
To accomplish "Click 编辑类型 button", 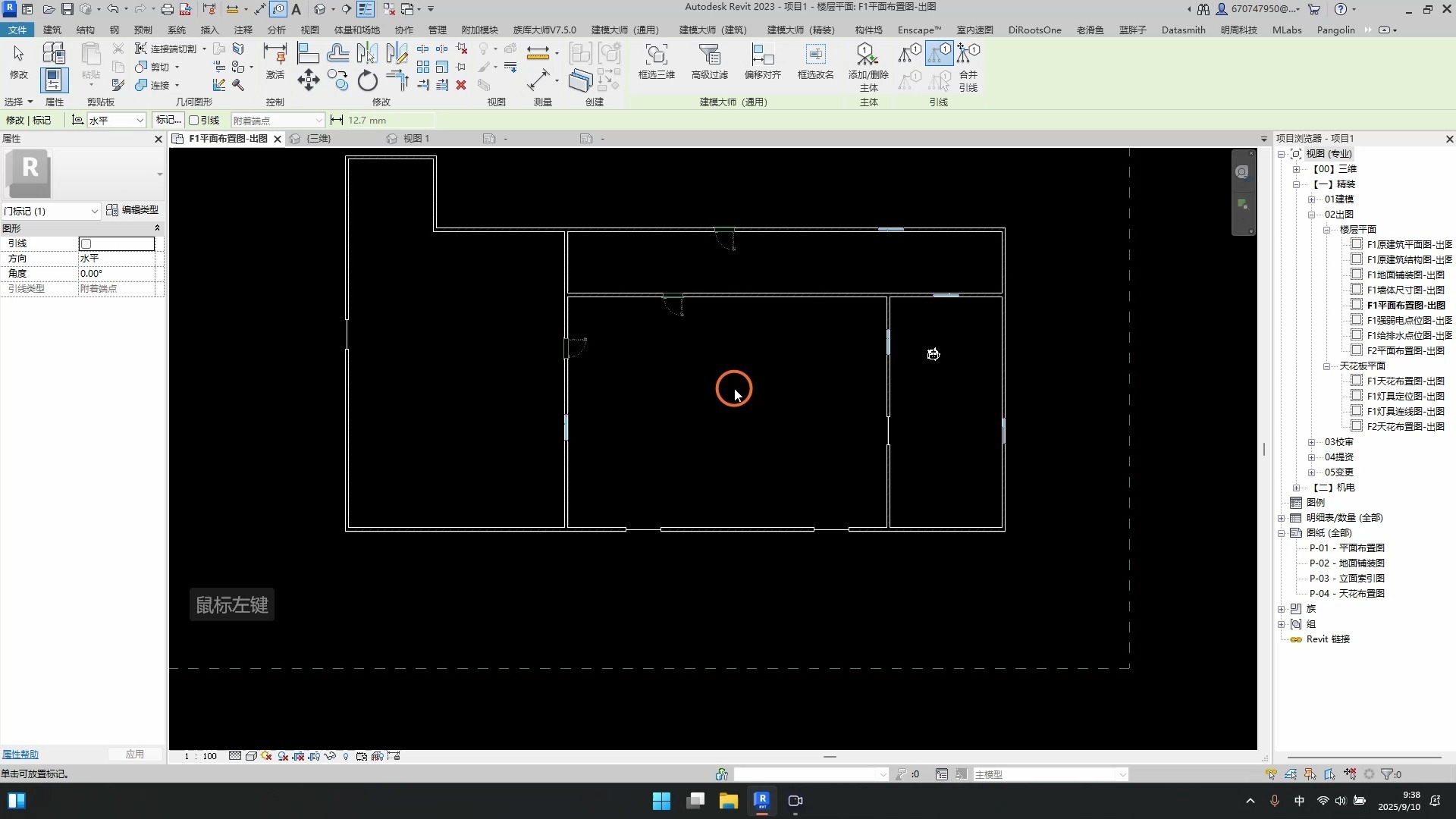I will pos(133,210).
